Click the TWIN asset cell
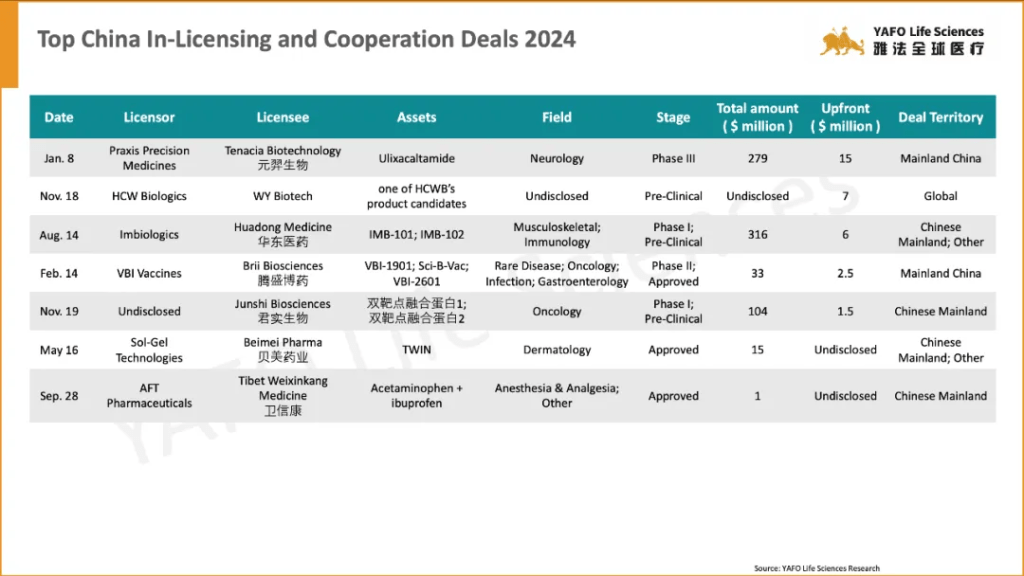Viewport: 1024px width, 576px height. (x=416, y=350)
